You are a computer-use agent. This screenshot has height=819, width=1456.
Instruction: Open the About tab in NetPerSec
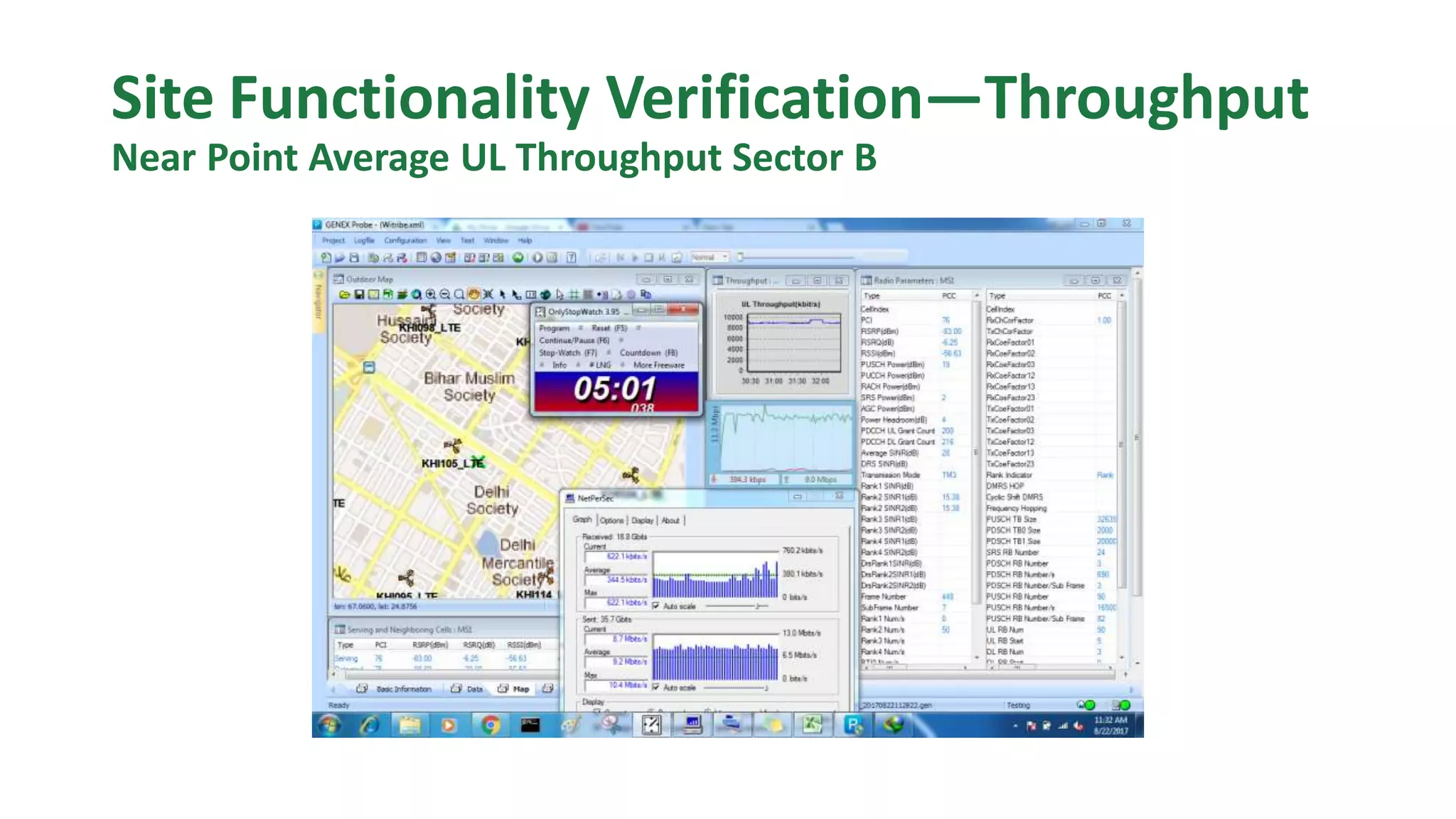670,520
